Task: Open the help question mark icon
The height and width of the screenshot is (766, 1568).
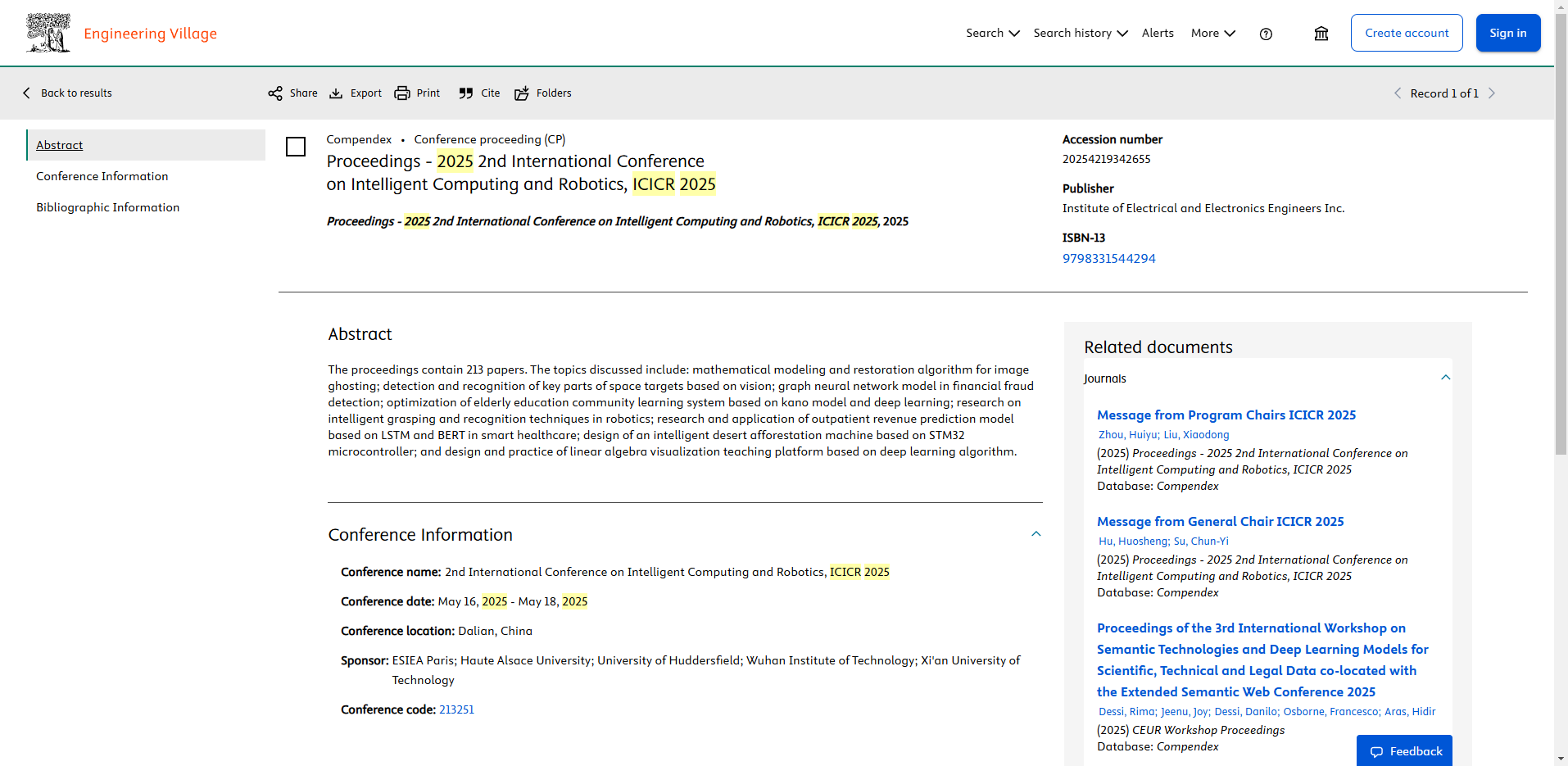Action: click(1266, 34)
